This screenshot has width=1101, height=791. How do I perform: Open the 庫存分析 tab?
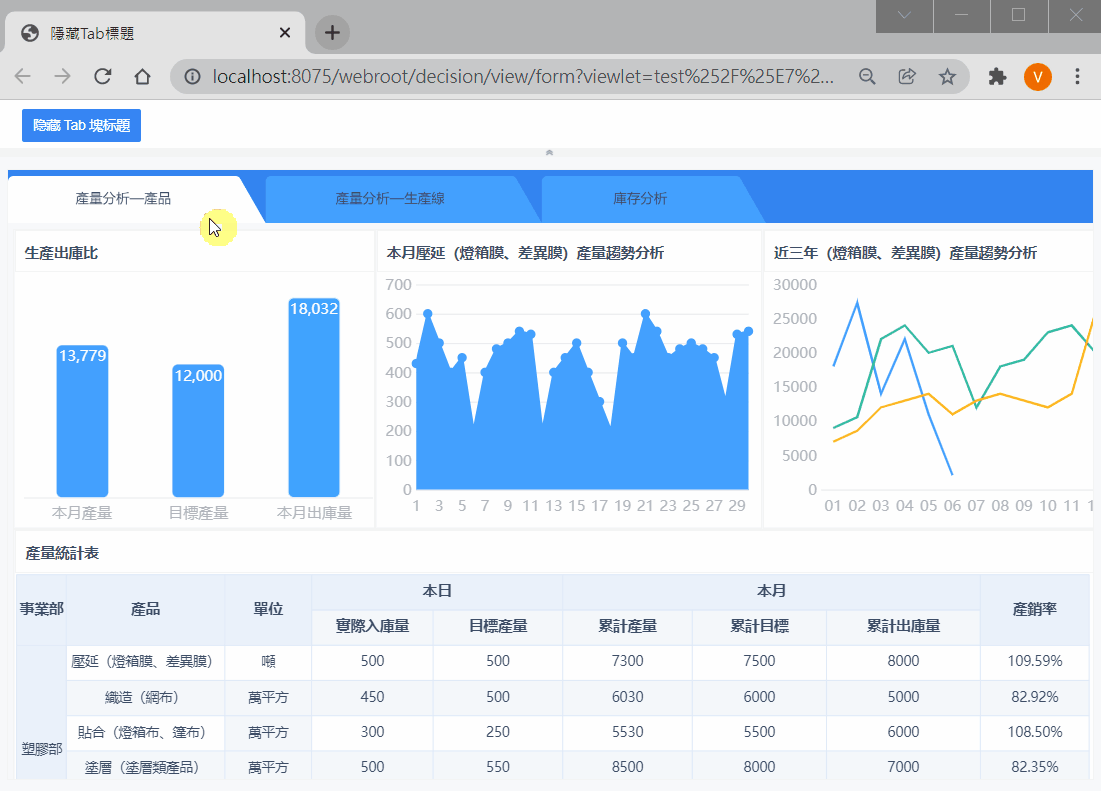click(x=642, y=197)
